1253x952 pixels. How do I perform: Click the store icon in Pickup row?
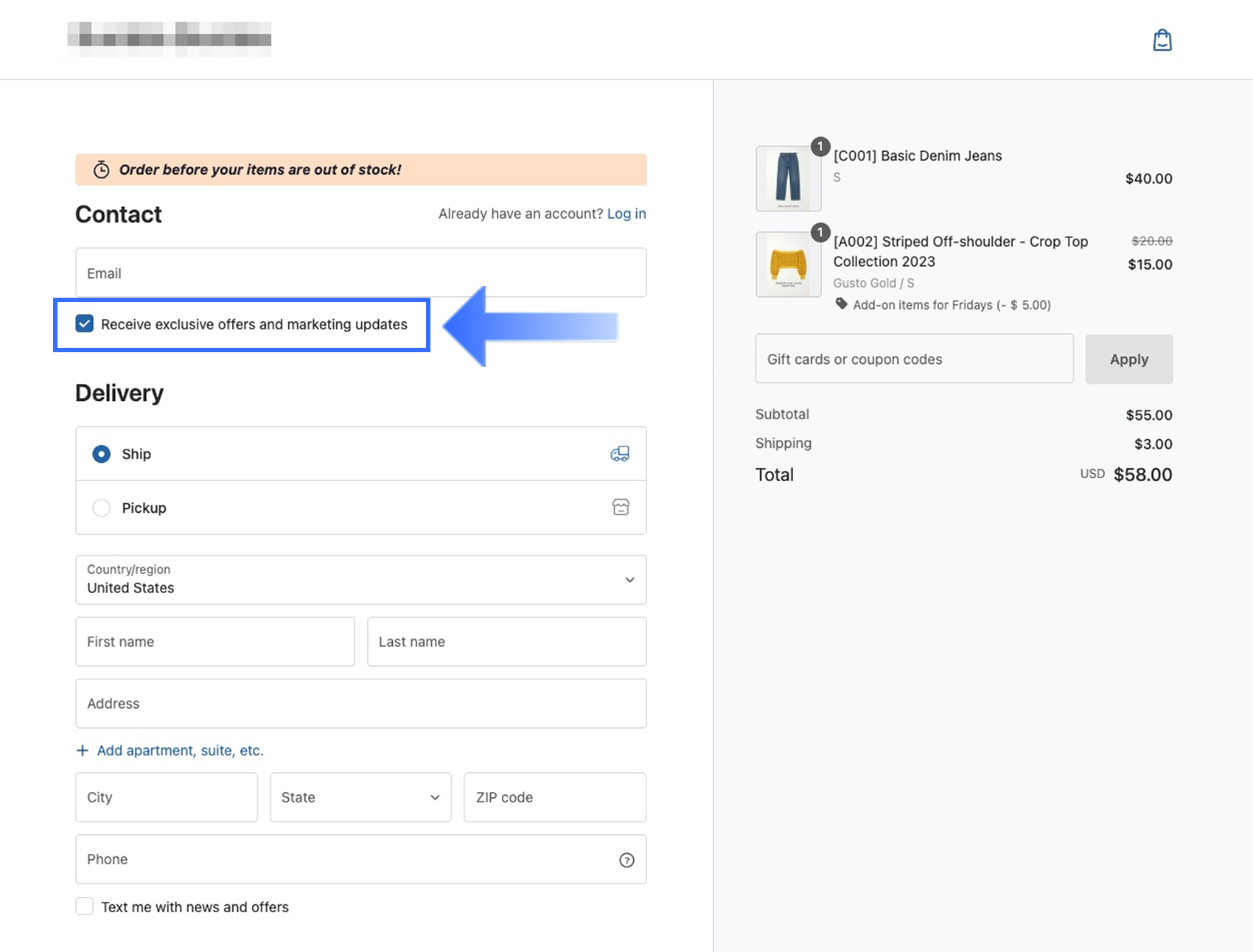click(621, 507)
